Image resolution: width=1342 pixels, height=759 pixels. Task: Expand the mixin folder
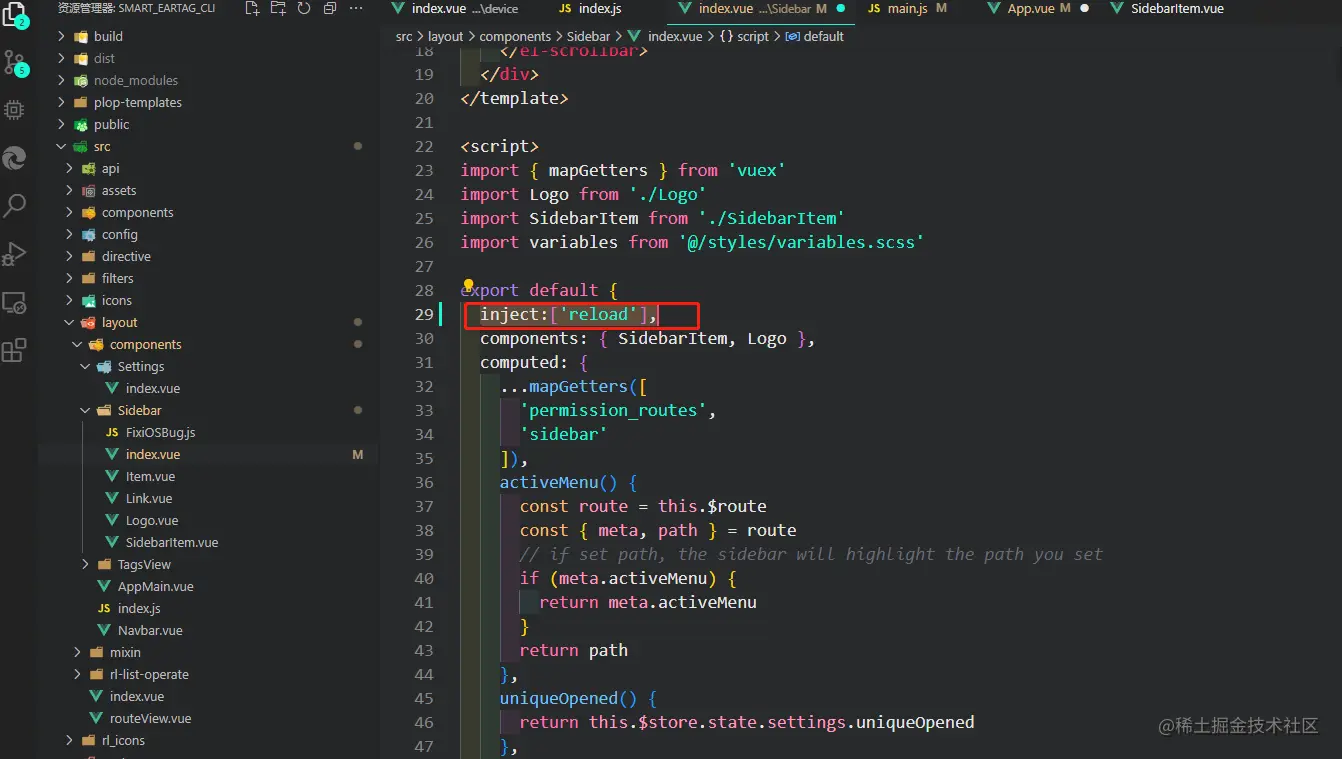pyautogui.click(x=78, y=652)
